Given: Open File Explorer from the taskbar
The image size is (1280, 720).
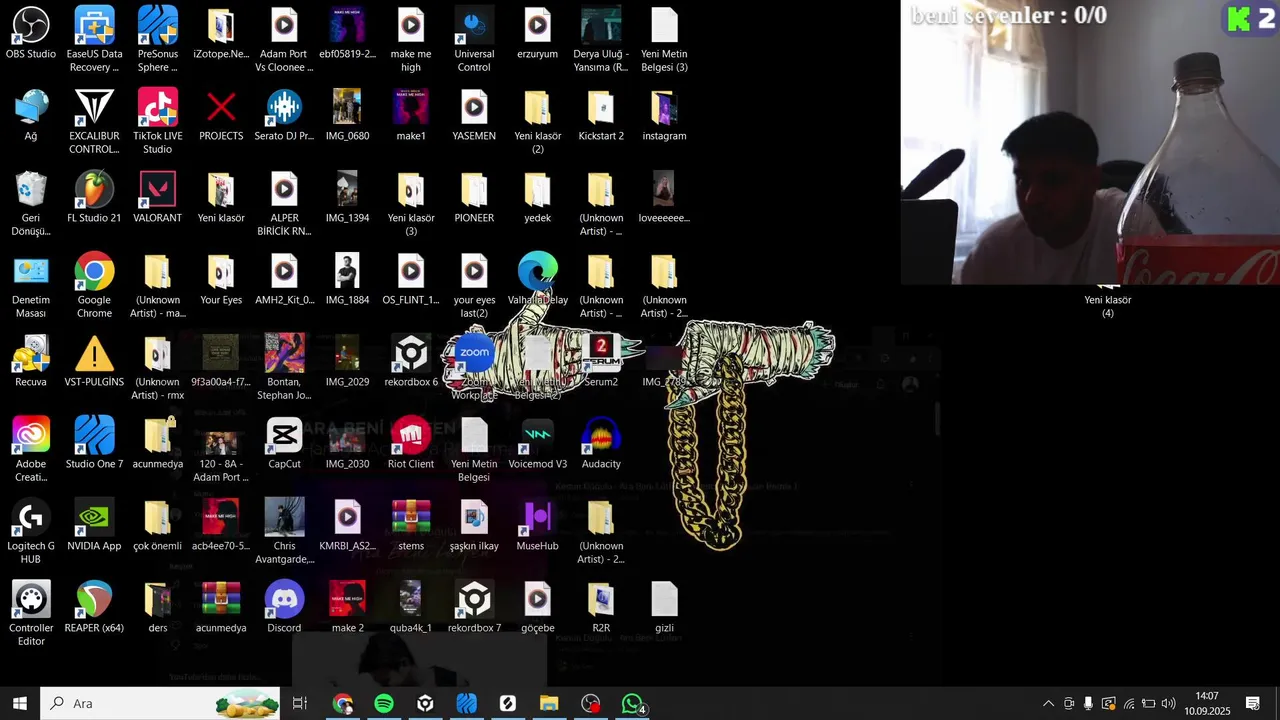Looking at the screenshot, I should coord(549,704).
